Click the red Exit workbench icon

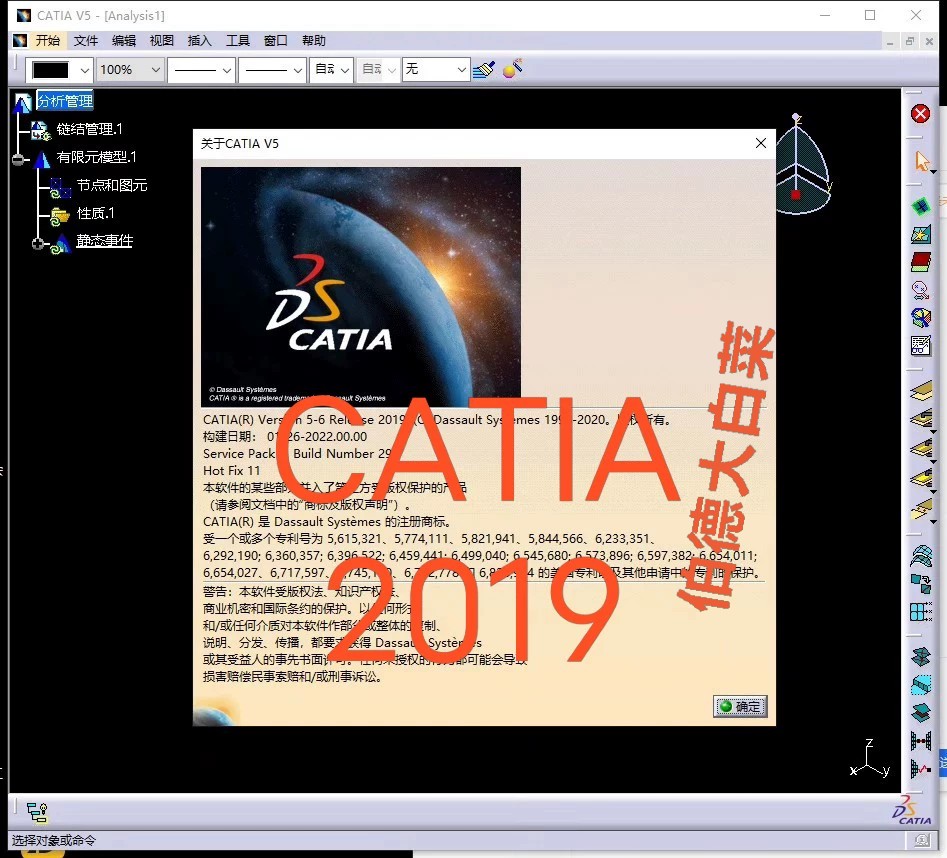click(x=920, y=113)
